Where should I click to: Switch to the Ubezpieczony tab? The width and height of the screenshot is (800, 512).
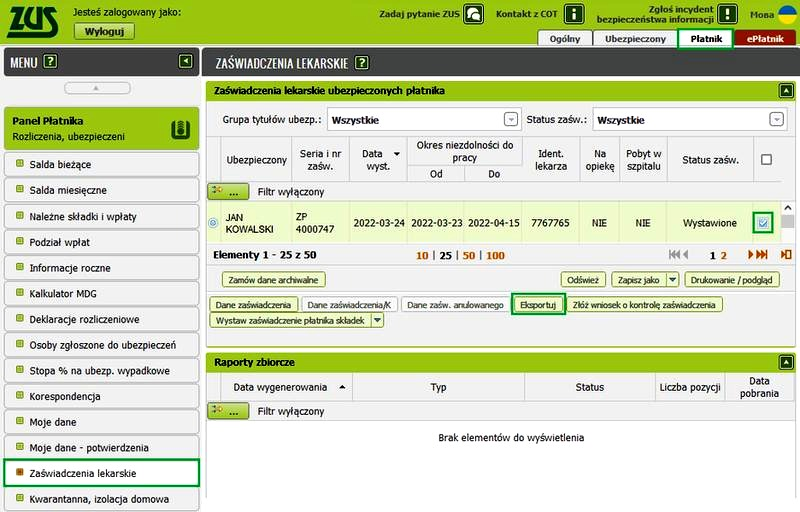pyautogui.click(x=635, y=39)
